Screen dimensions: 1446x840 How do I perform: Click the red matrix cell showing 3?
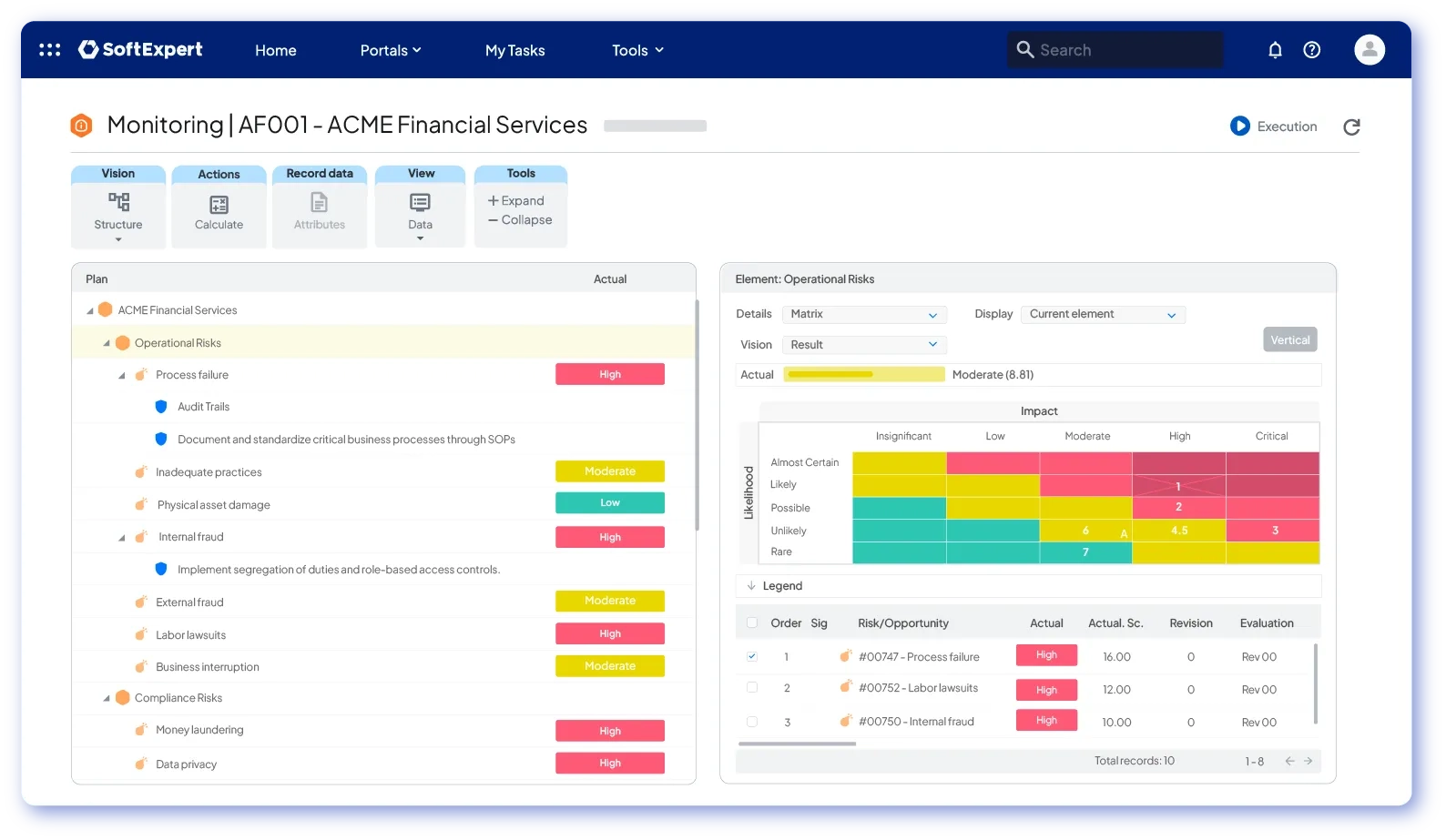[1273, 531]
